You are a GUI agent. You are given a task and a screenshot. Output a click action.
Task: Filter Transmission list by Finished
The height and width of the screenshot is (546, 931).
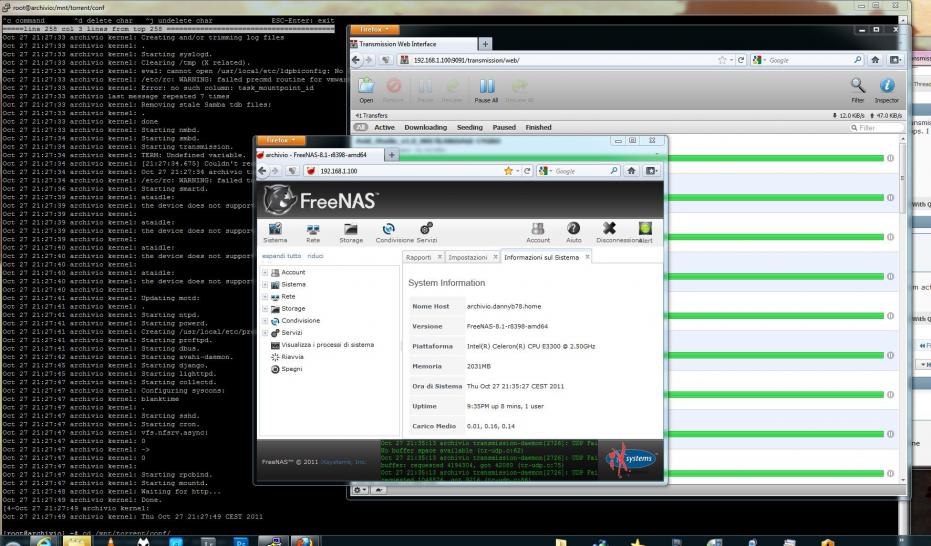click(538, 127)
